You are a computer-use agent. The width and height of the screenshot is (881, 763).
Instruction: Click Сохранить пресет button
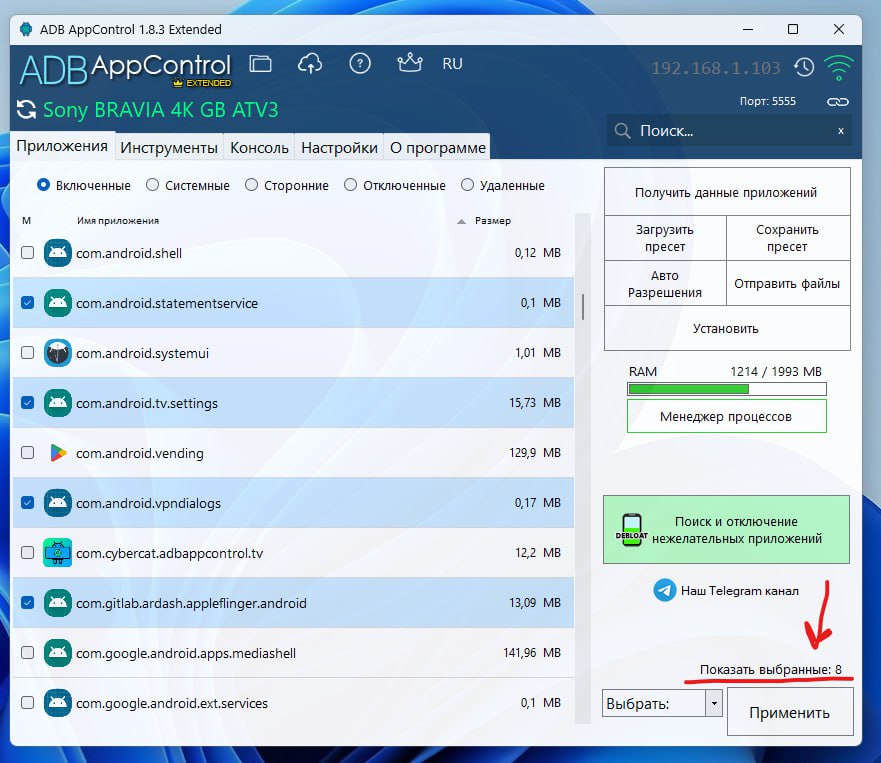click(788, 238)
